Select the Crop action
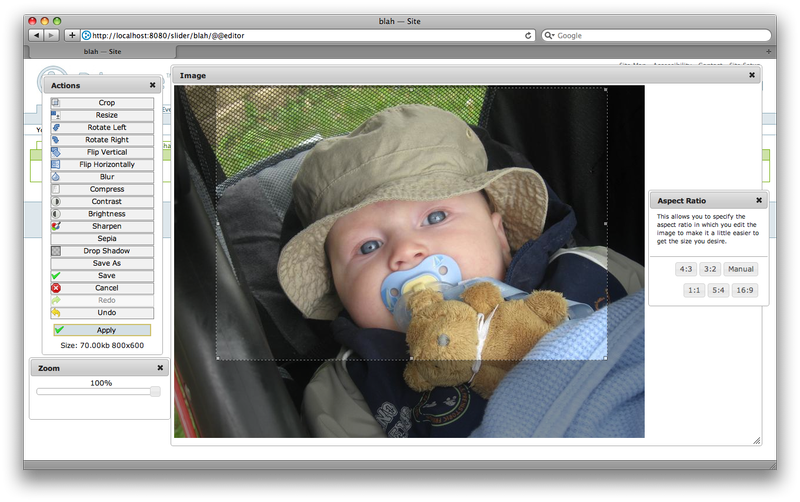Image resolution: width=800 pixels, height=502 pixels. (x=106, y=103)
